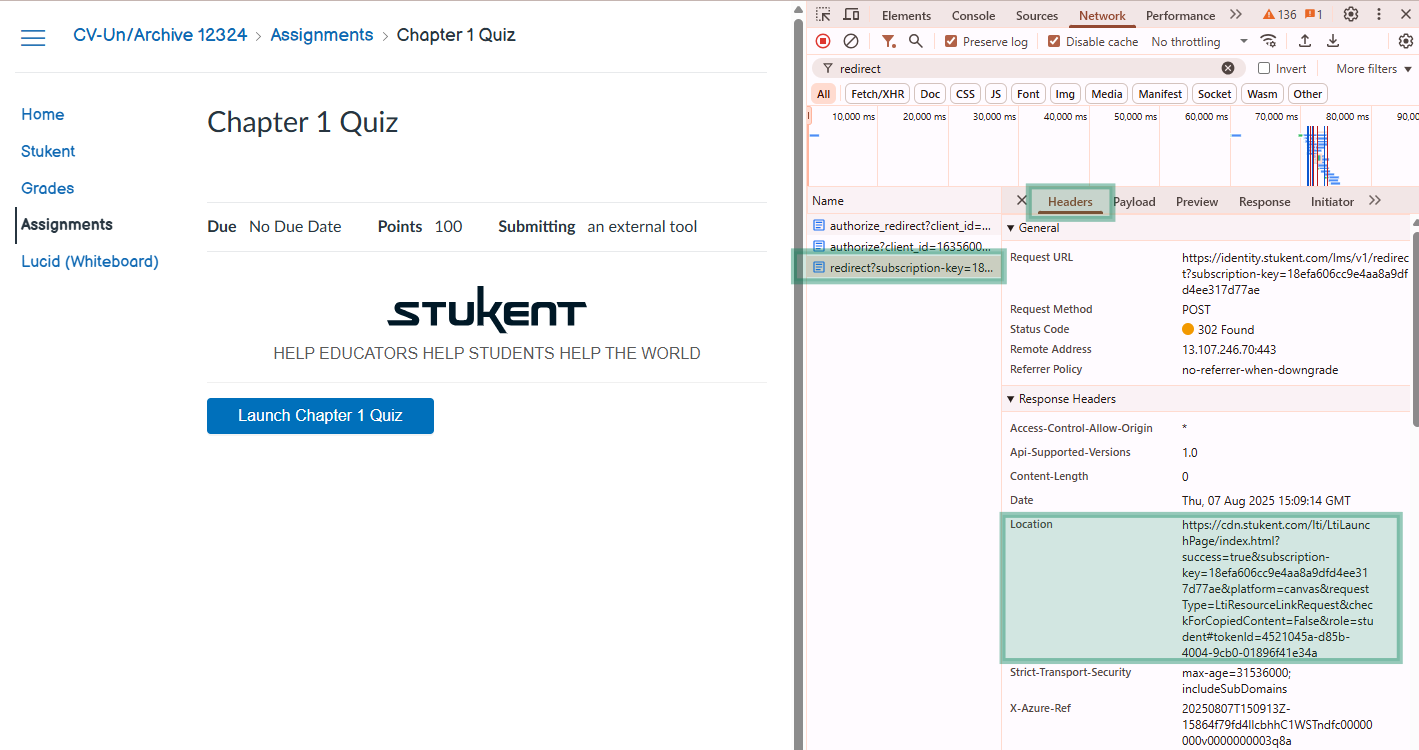Filter requests by Font type

pyautogui.click(x=1028, y=94)
